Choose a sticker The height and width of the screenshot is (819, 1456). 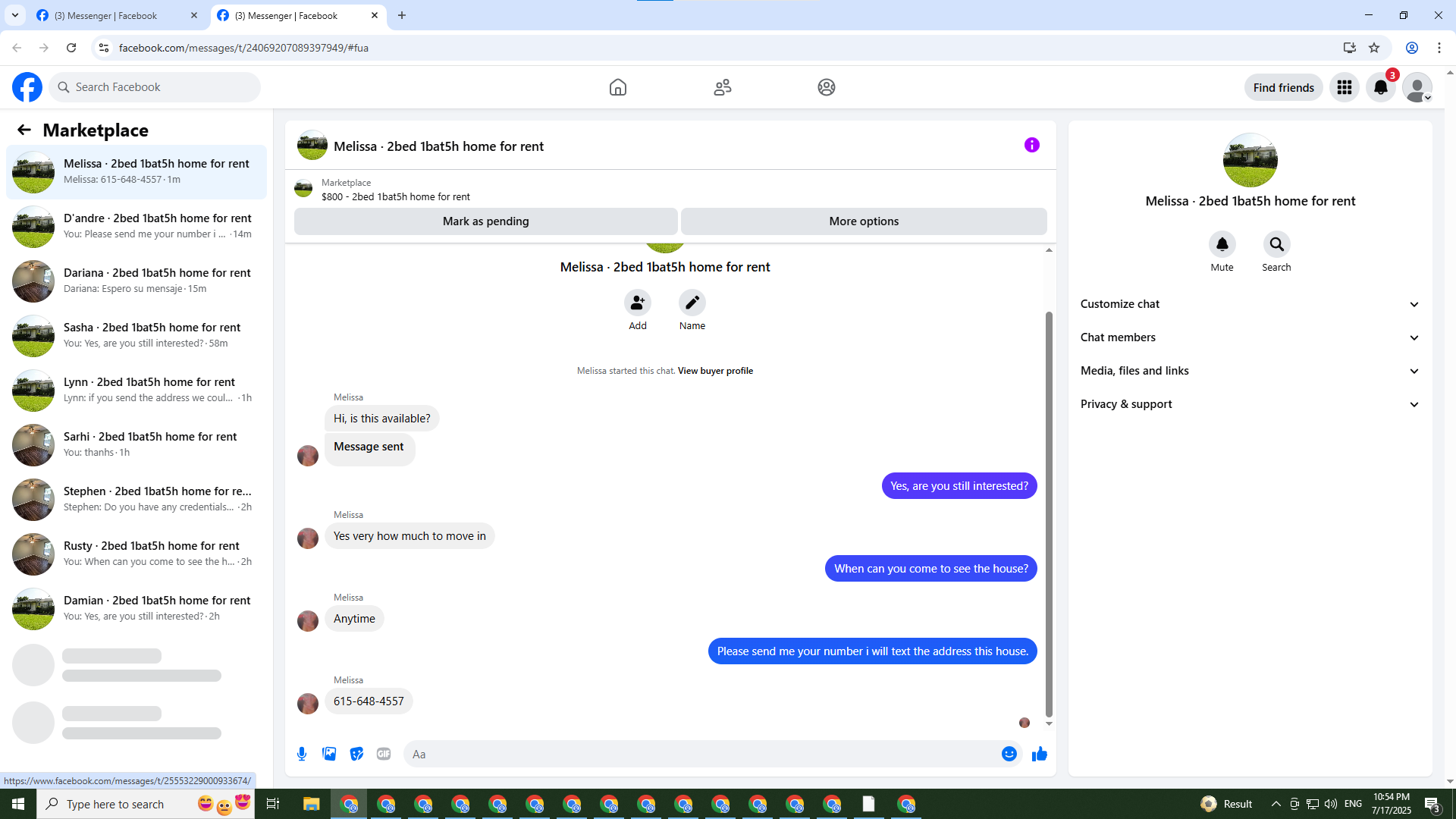coord(356,754)
